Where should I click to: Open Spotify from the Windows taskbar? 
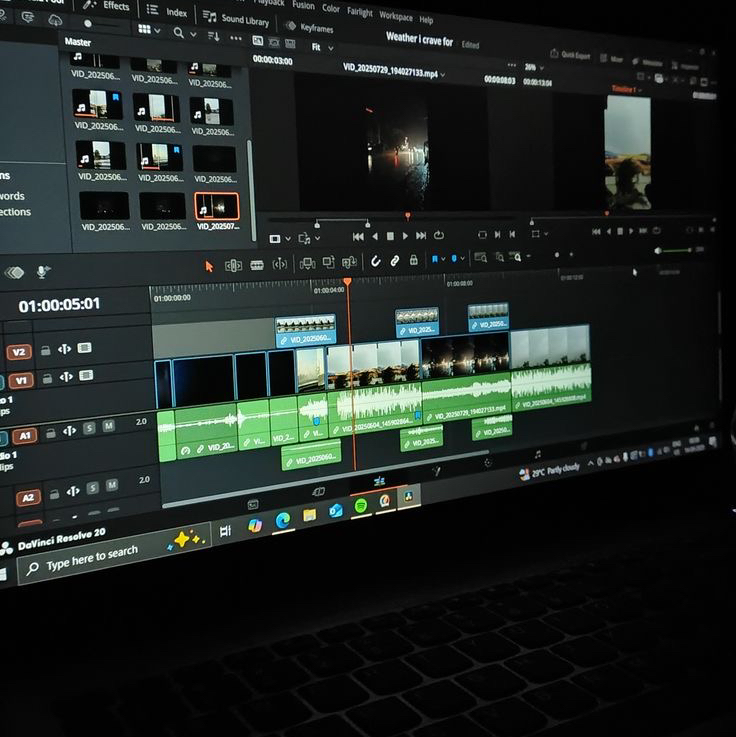pos(360,506)
